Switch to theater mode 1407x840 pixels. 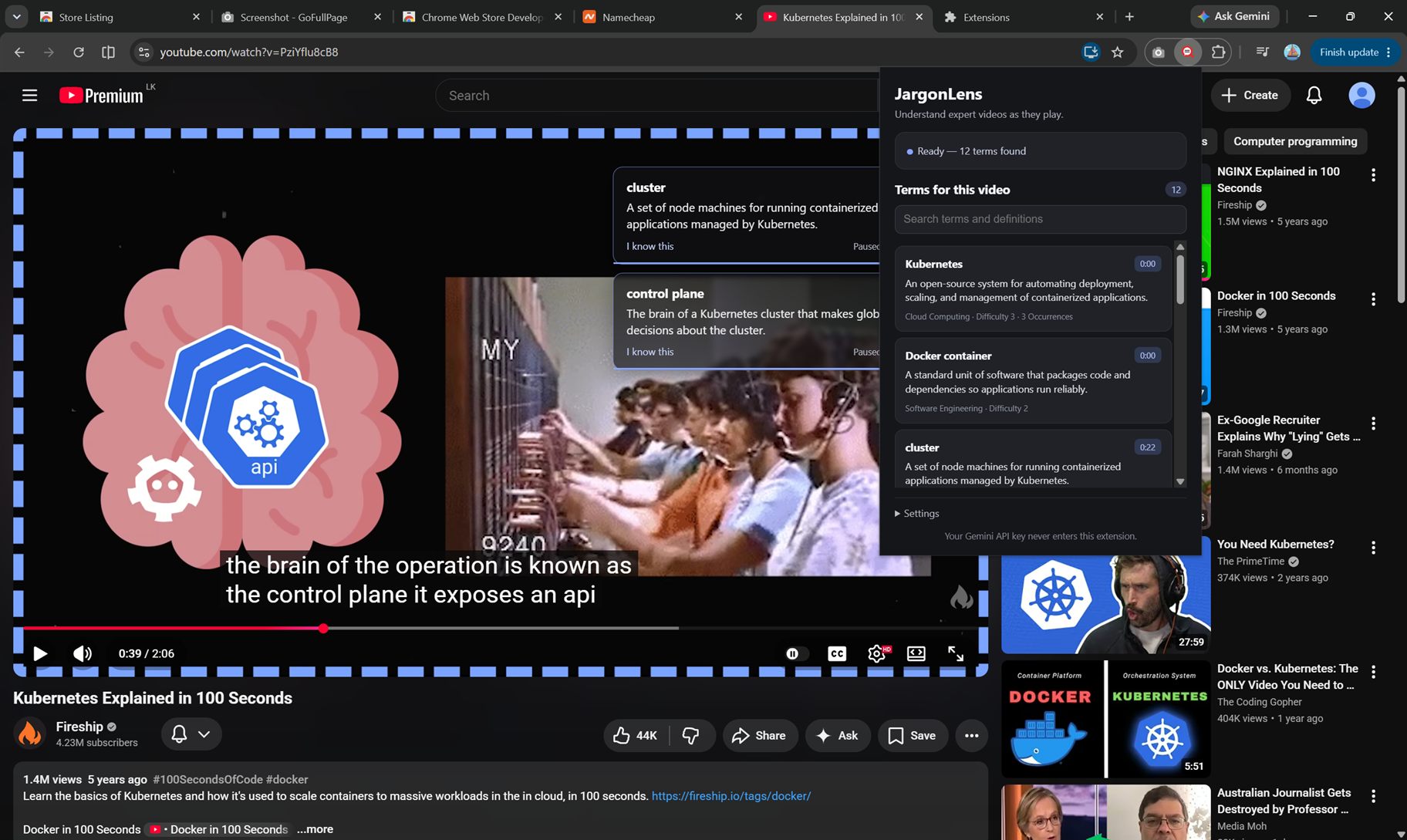click(x=916, y=653)
